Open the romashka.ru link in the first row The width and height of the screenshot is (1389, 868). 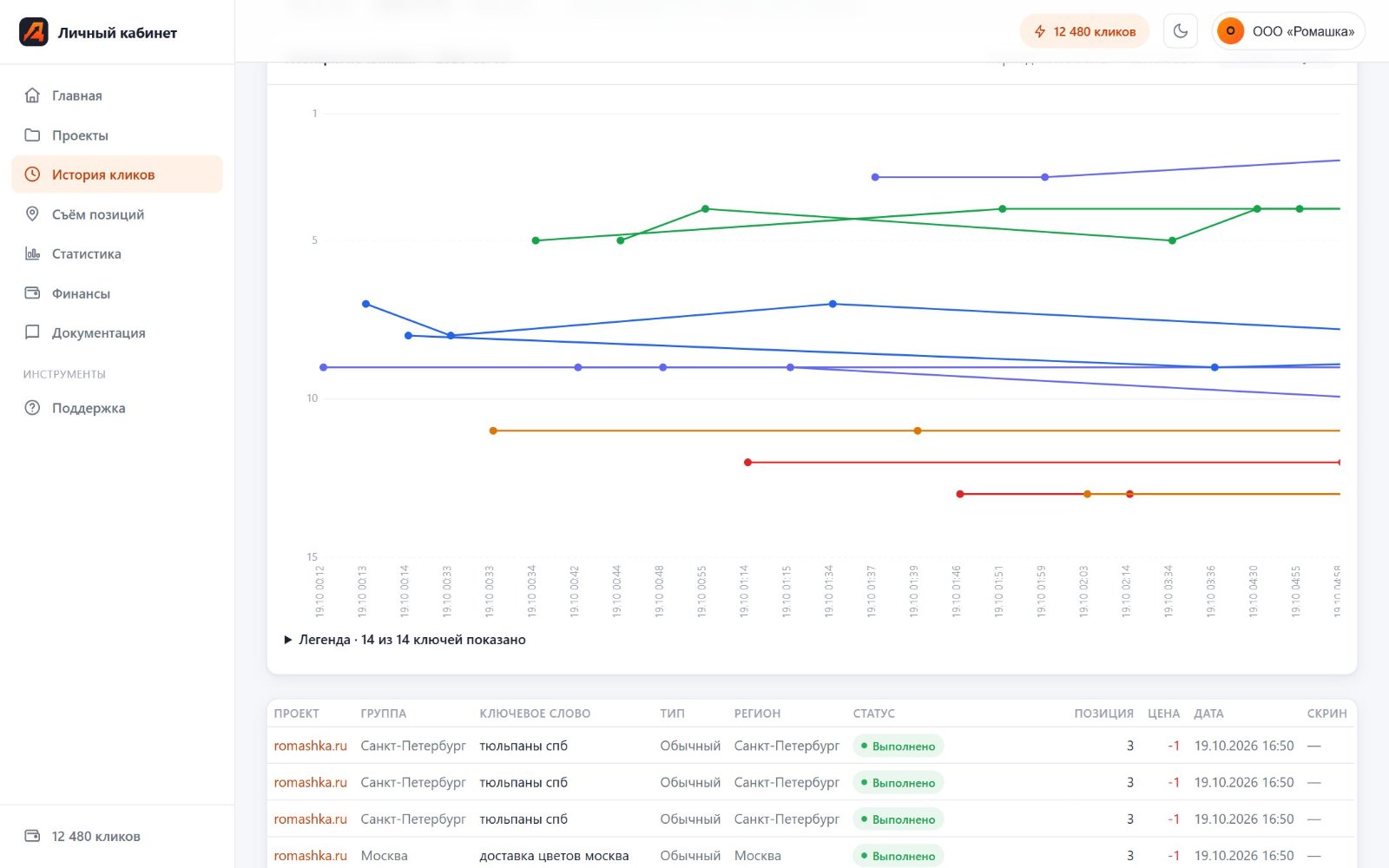point(310,746)
